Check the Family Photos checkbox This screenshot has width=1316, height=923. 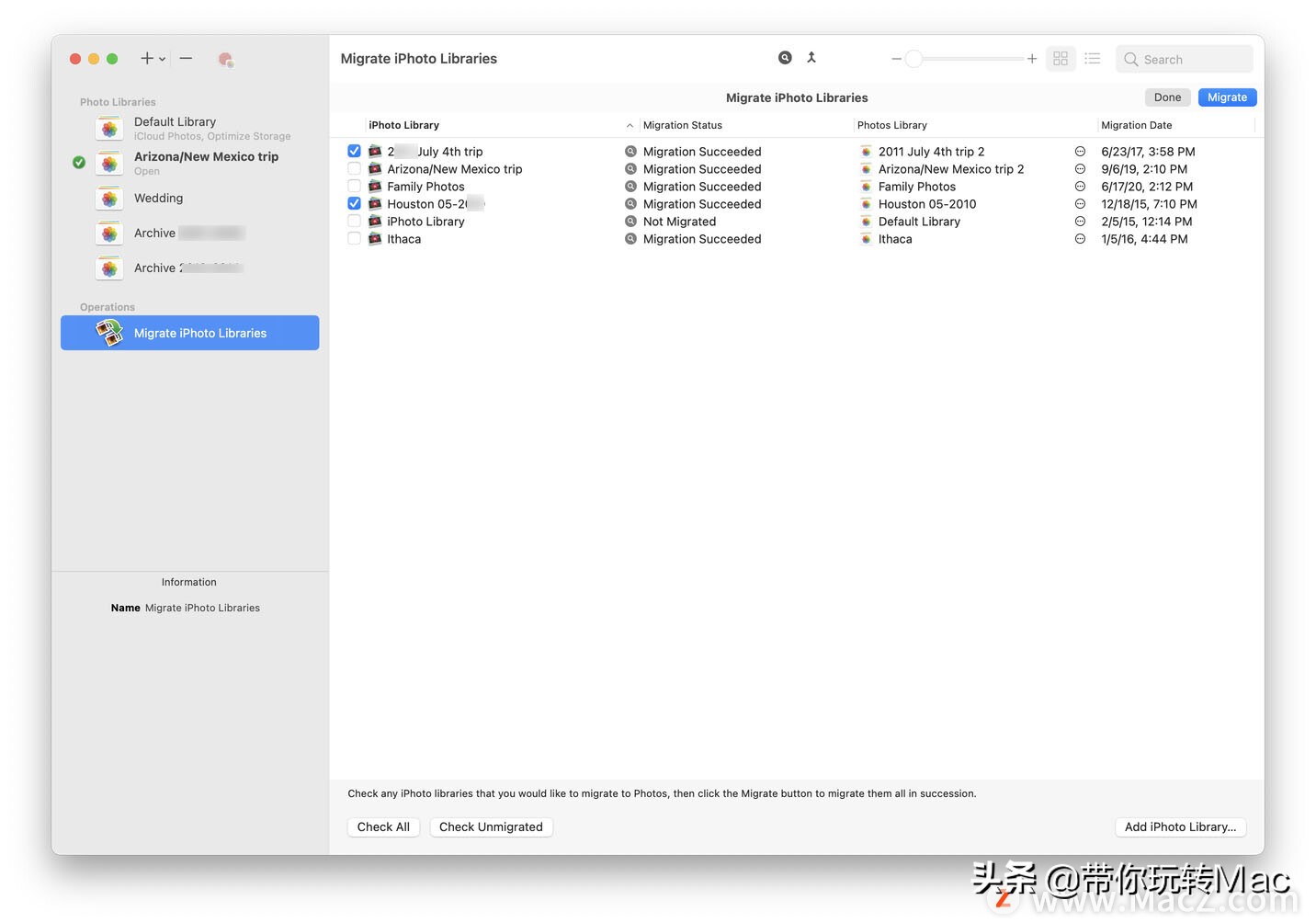354,186
